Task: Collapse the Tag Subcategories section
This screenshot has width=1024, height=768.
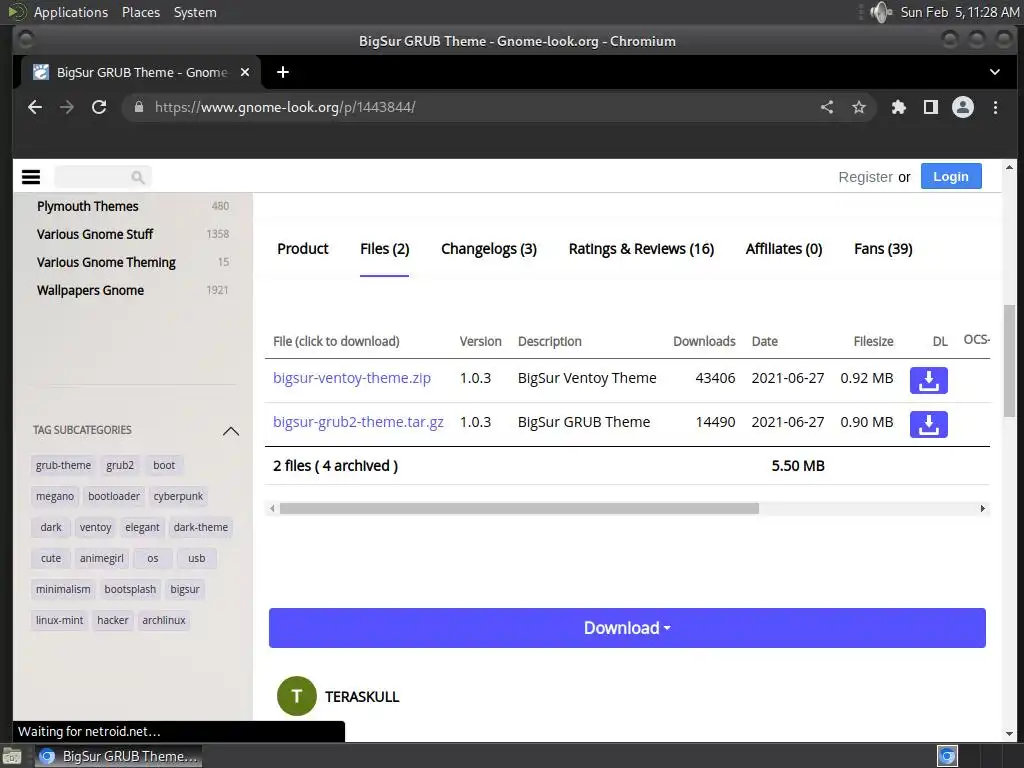Action: tap(231, 431)
